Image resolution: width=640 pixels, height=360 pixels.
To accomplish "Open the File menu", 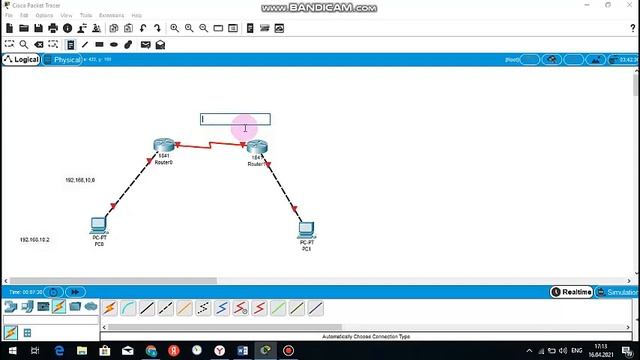I will coord(9,15).
